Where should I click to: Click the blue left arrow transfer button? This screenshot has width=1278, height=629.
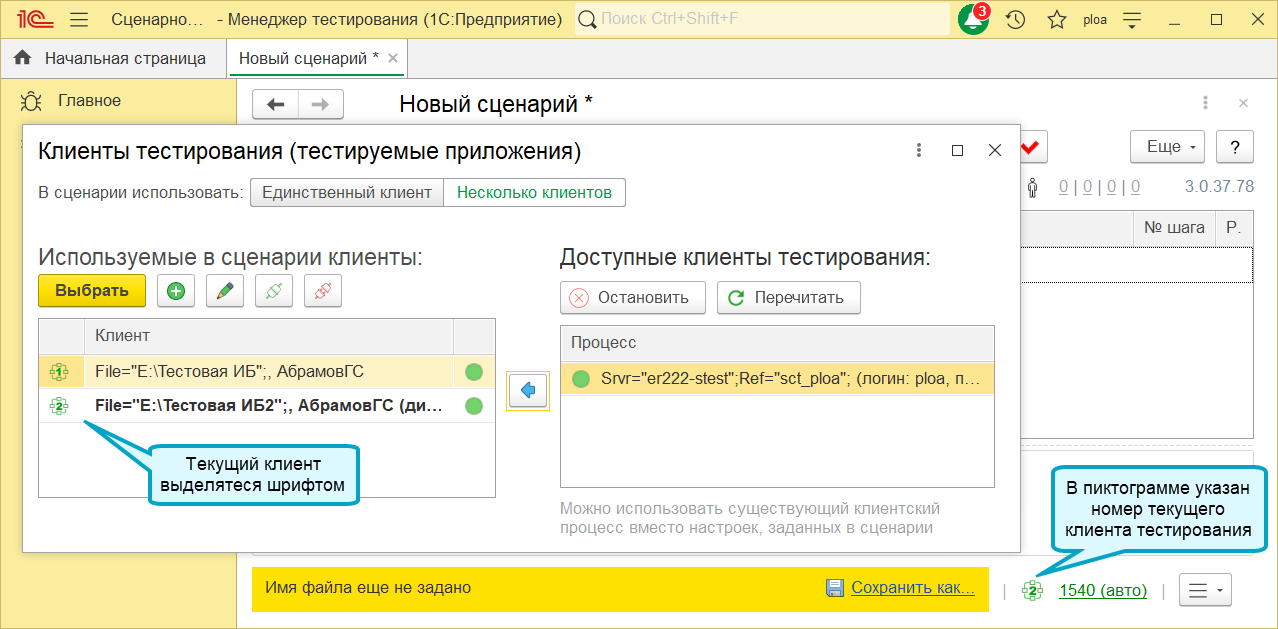[x=529, y=391]
